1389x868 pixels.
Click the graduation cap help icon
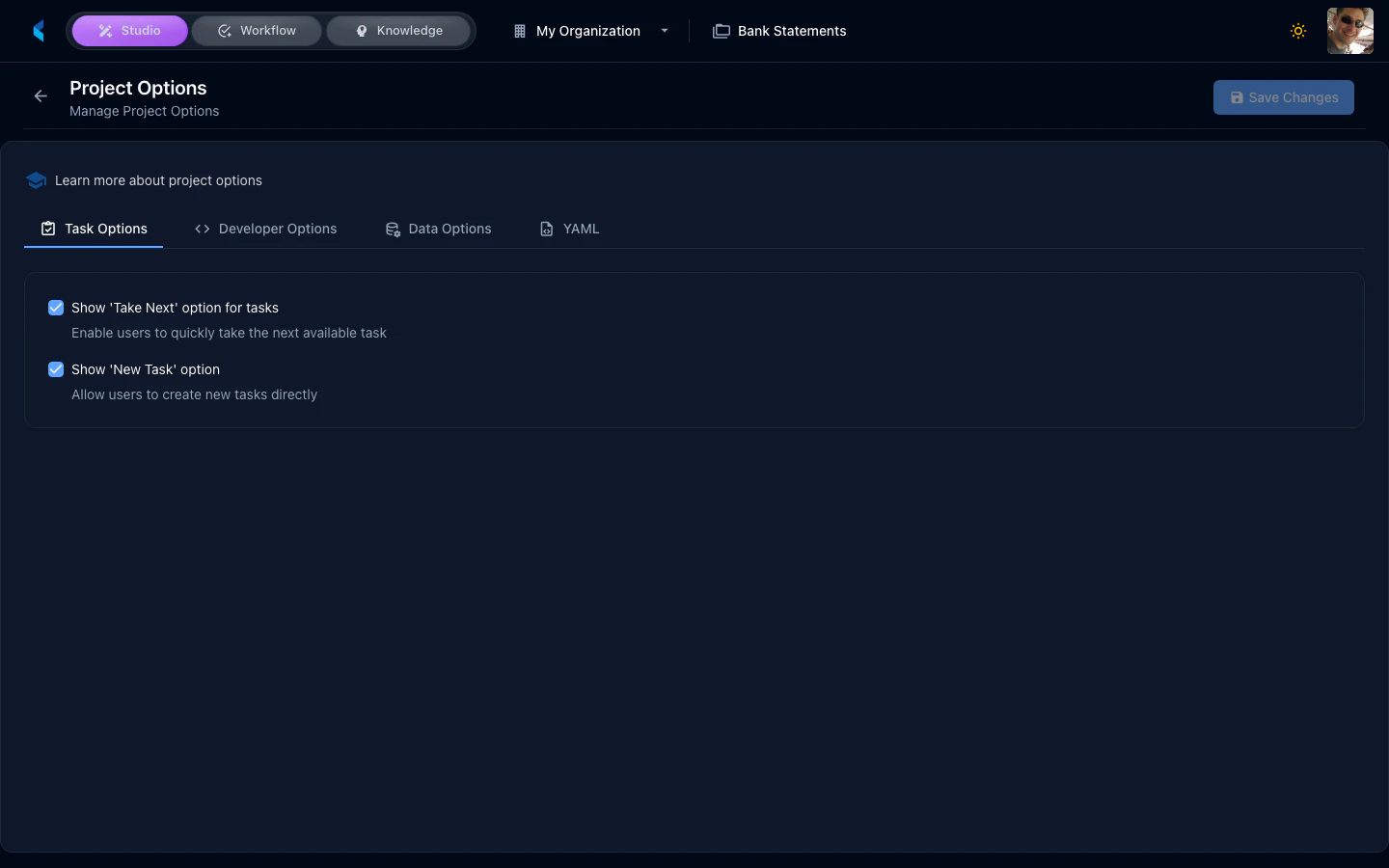point(36,180)
